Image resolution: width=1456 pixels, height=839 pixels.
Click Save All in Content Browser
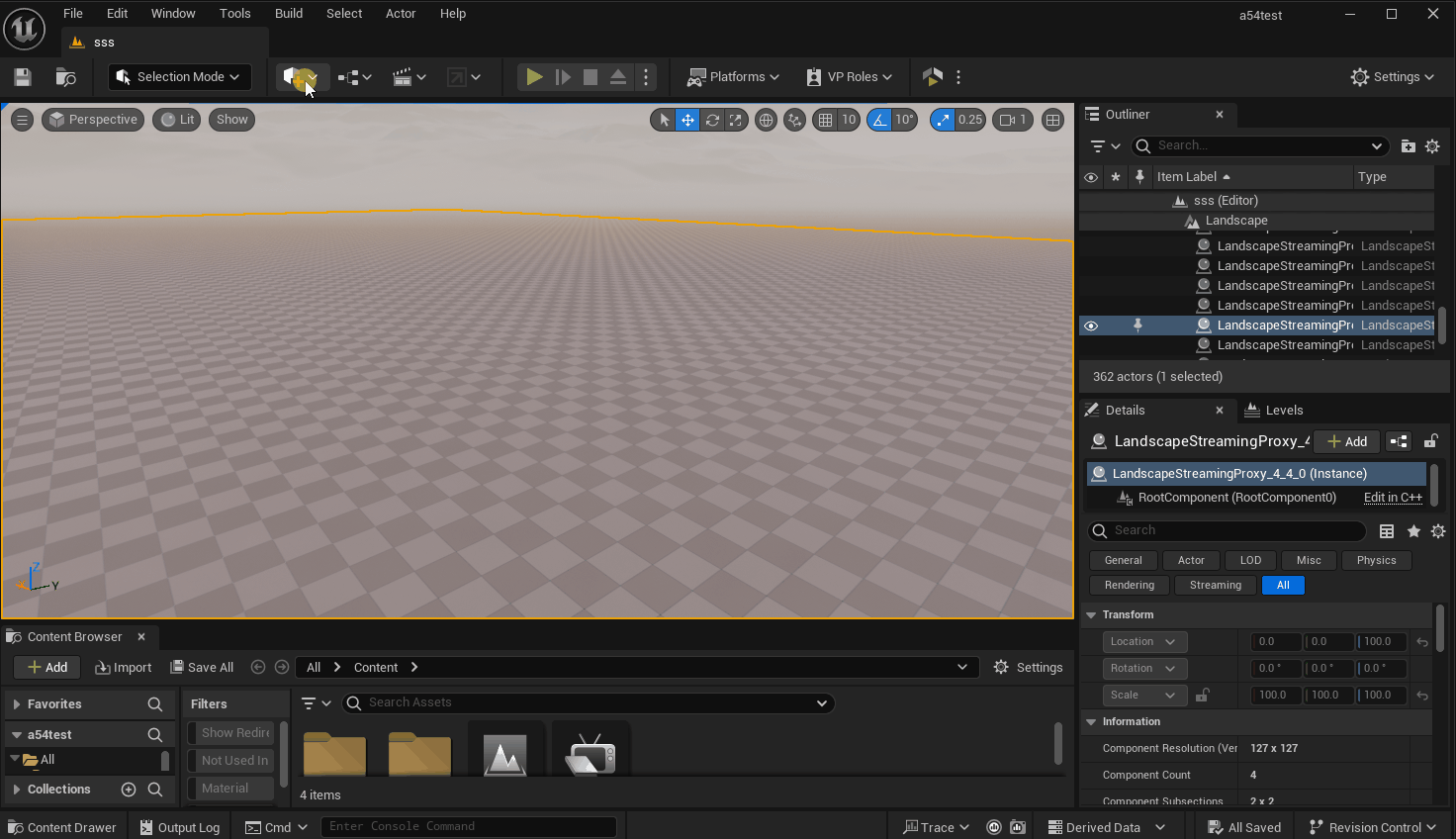pyautogui.click(x=202, y=668)
